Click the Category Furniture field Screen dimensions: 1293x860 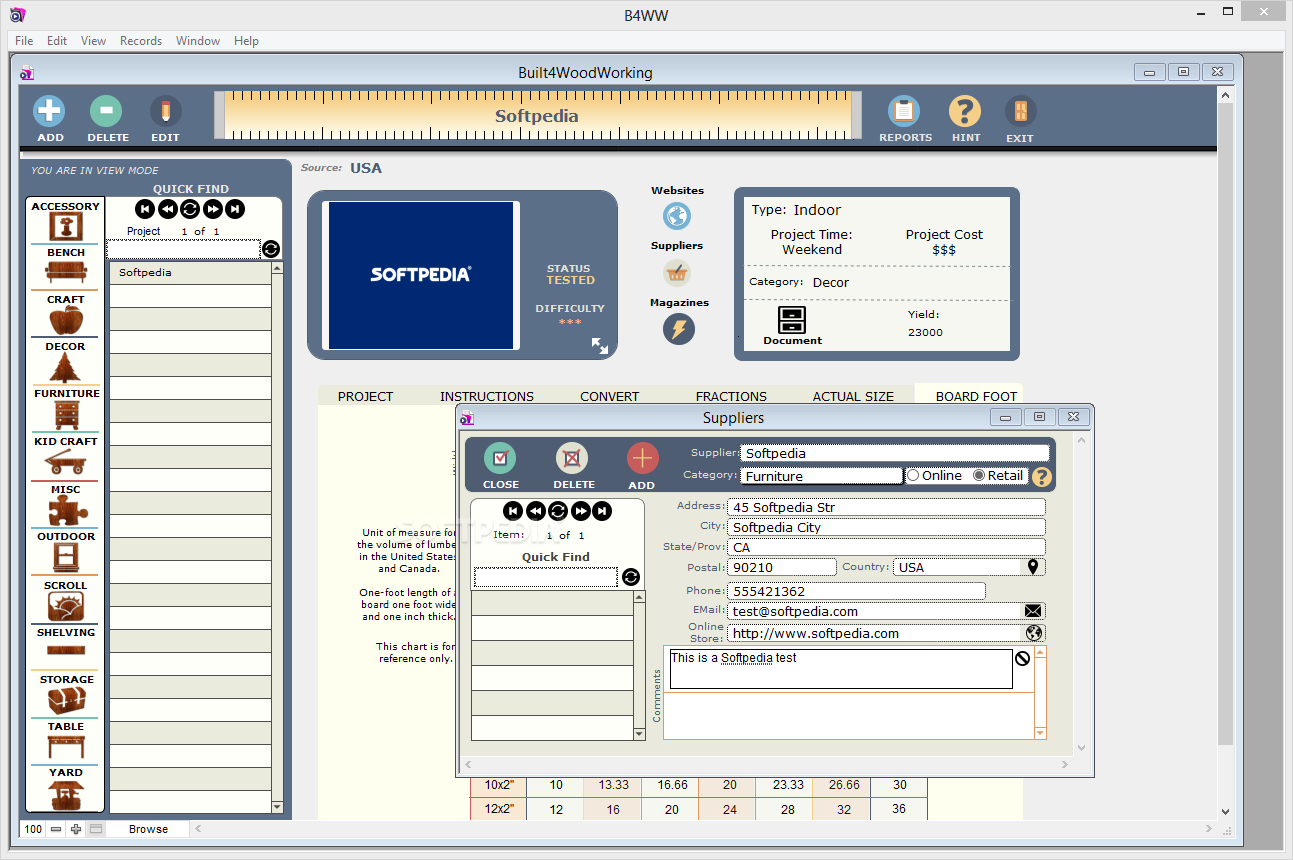tap(821, 476)
